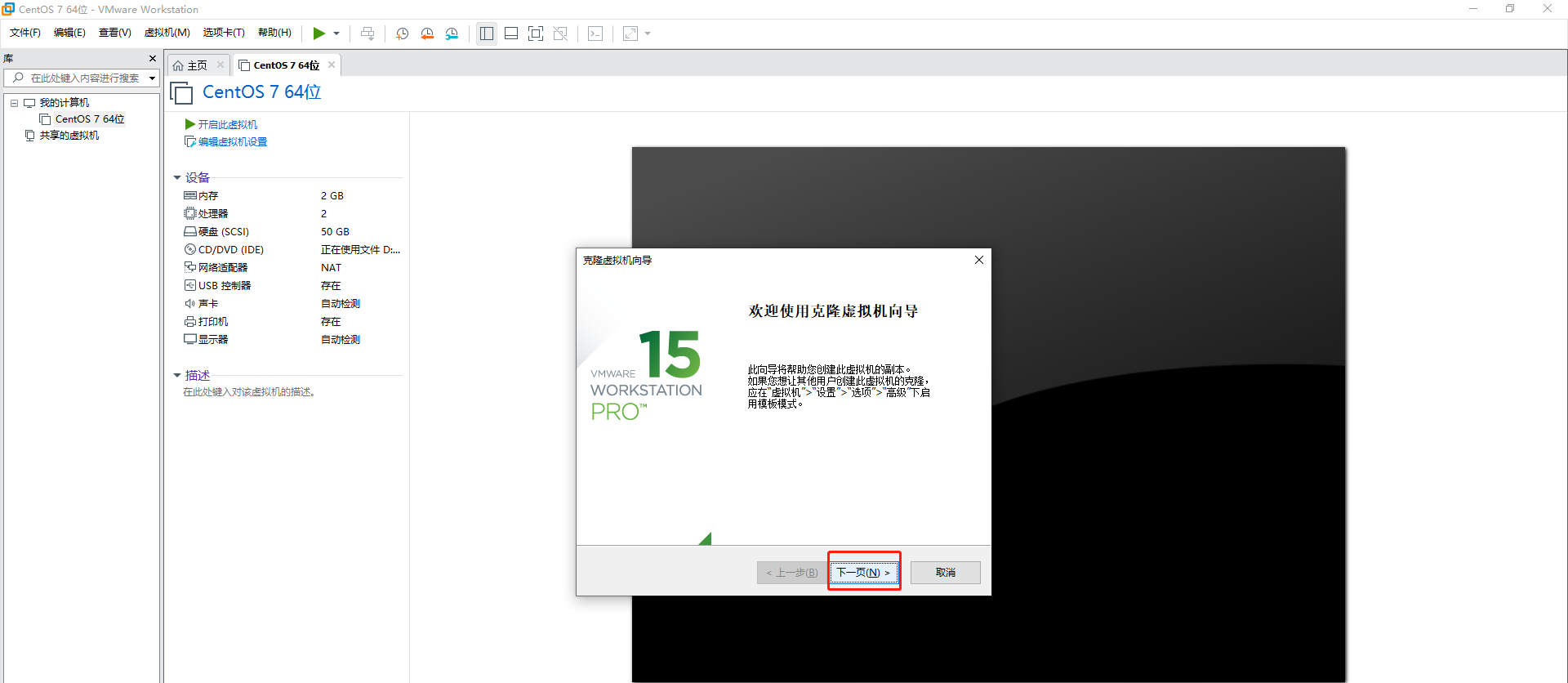Open the stretch display dropdown arrow
The height and width of the screenshot is (683, 1568).
pyautogui.click(x=648, y=33)
